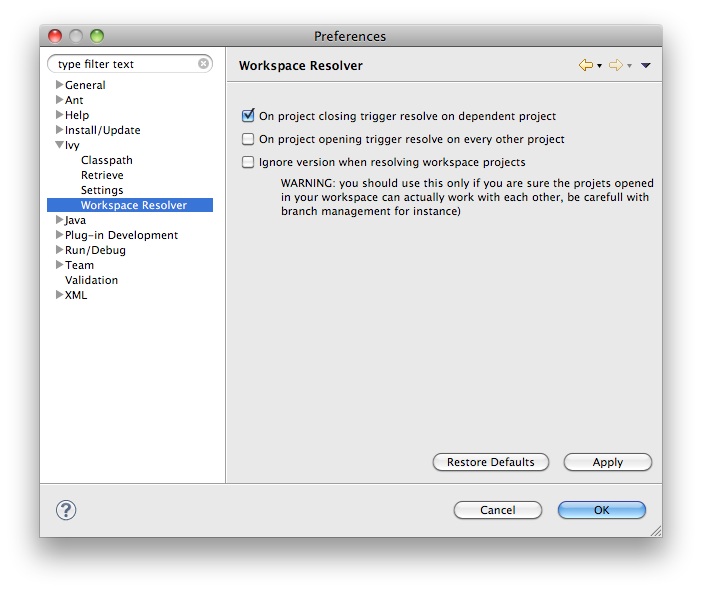702x592 pixels.
Task: Expand the Java preferences node
Action: 60,220
